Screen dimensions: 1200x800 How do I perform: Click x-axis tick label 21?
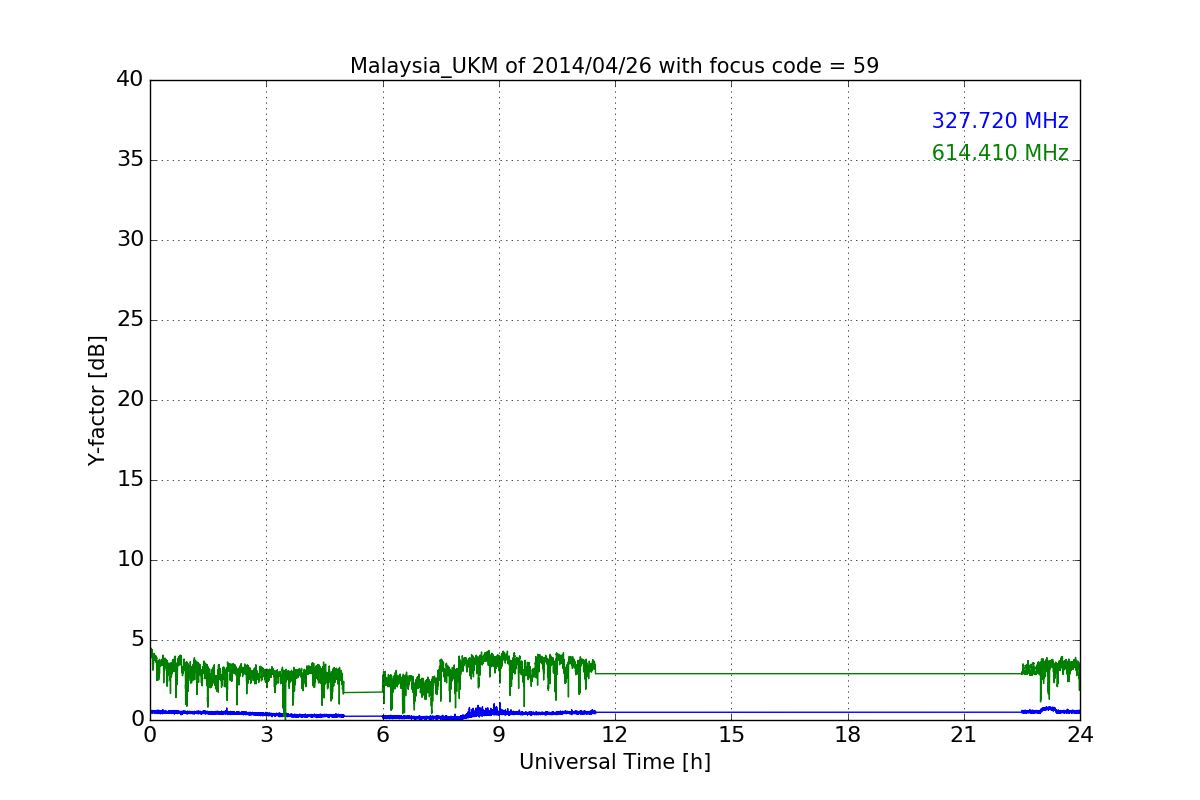[964, 734]
